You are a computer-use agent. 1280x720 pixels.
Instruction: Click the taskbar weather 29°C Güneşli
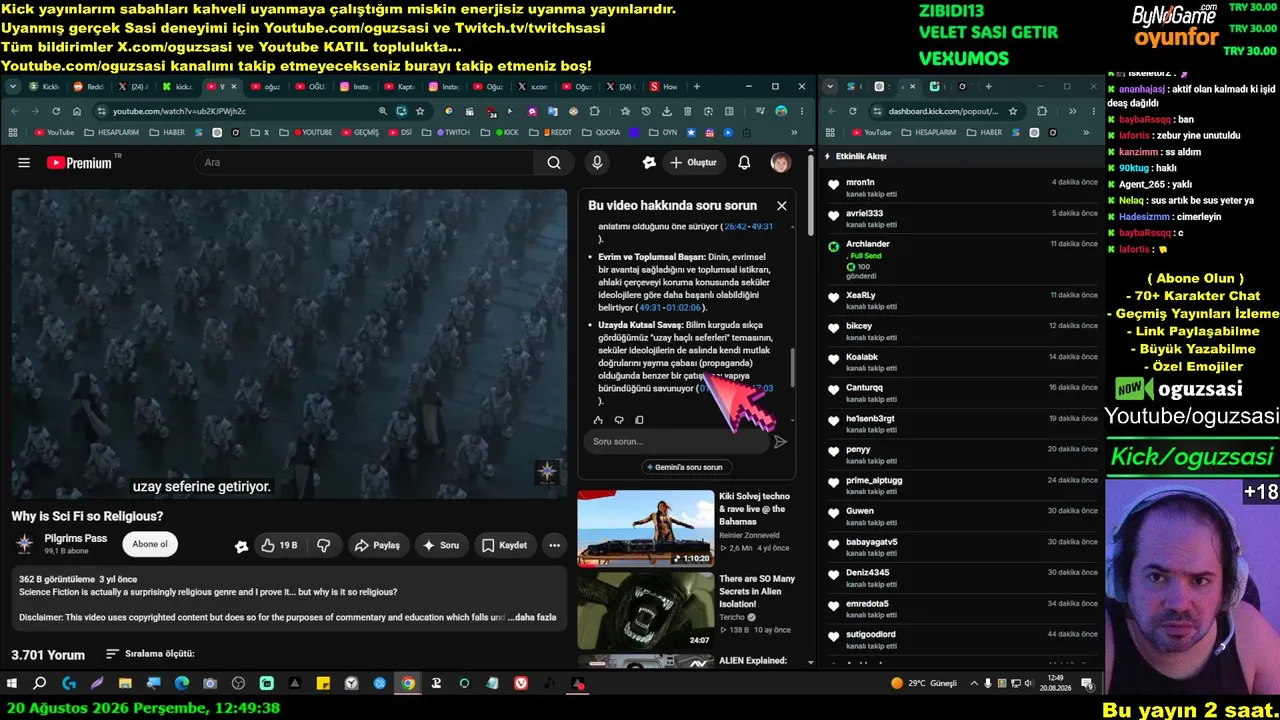click(x=925, y=684)
